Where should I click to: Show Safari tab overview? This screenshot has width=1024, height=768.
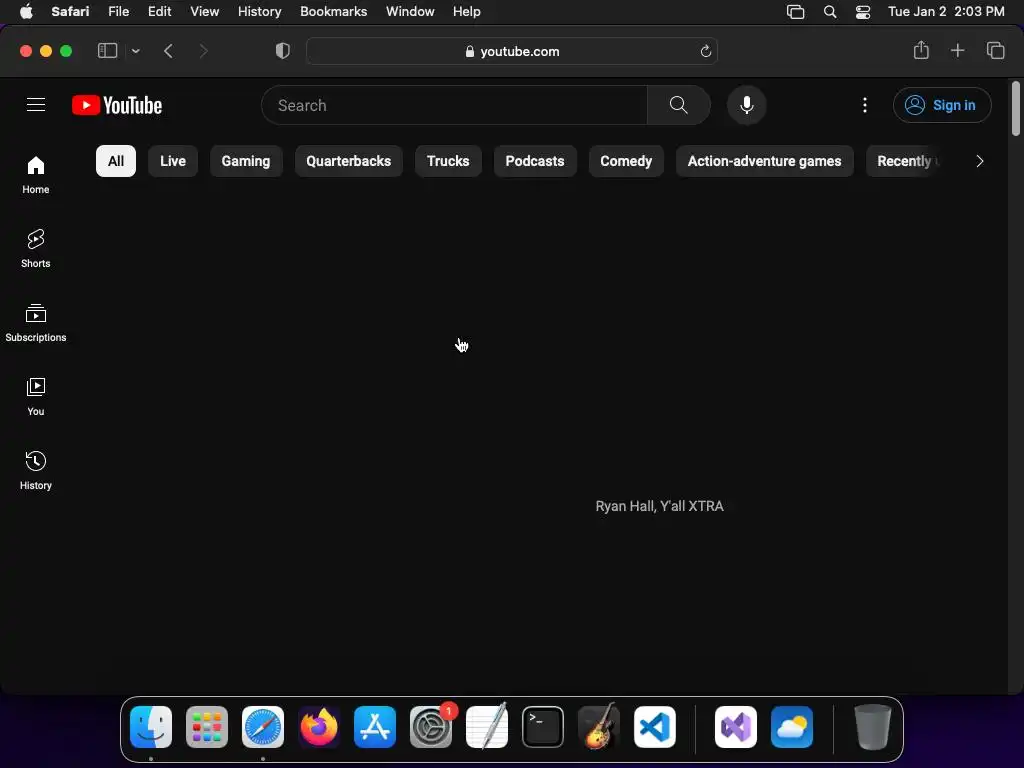pyautogui.click(x=995, y=50)
